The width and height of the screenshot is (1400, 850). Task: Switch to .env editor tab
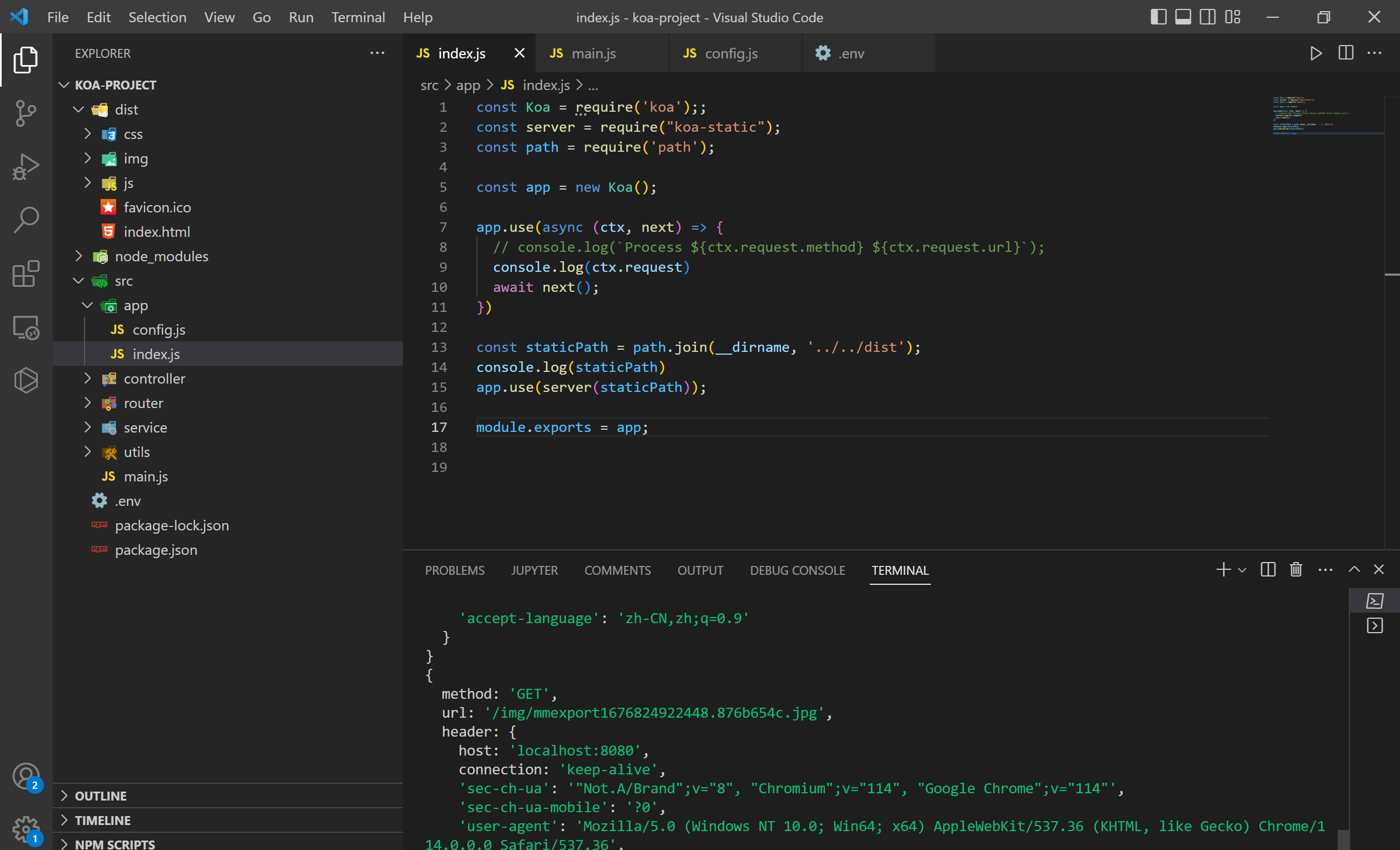(868, 53)
